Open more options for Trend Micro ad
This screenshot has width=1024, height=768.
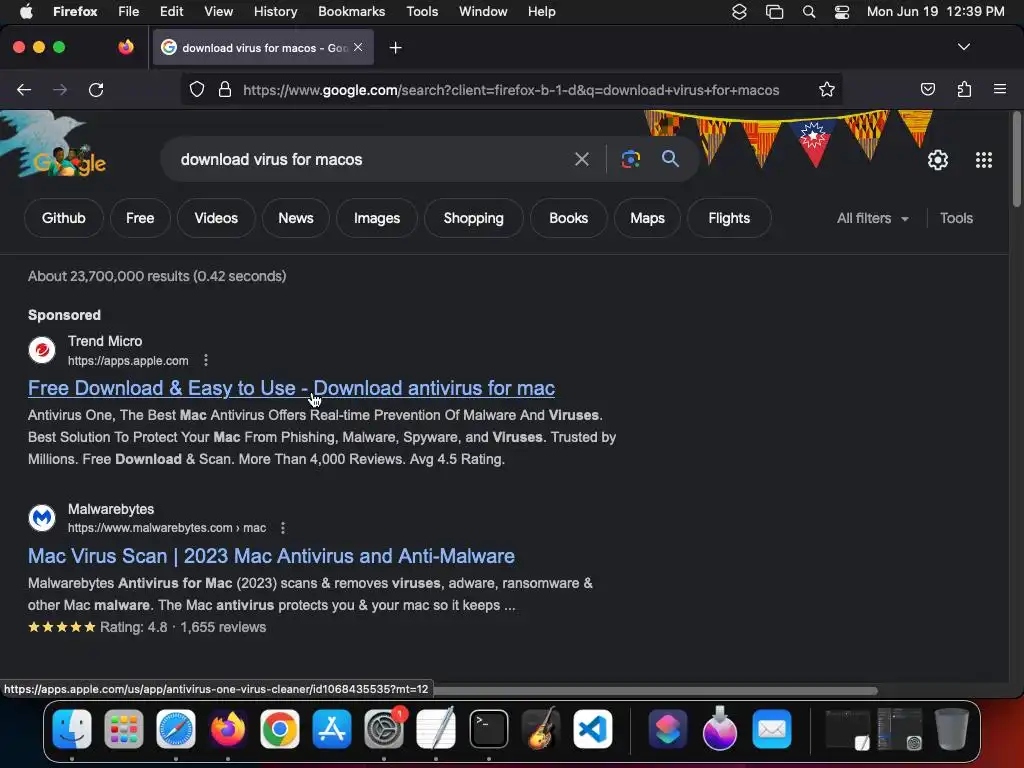206,360
